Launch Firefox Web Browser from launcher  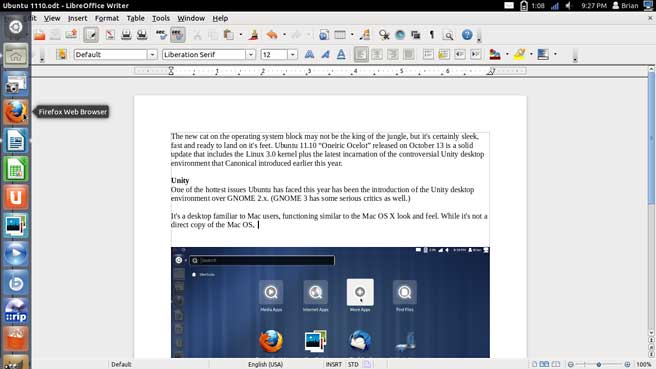click(x=15, y=112)
